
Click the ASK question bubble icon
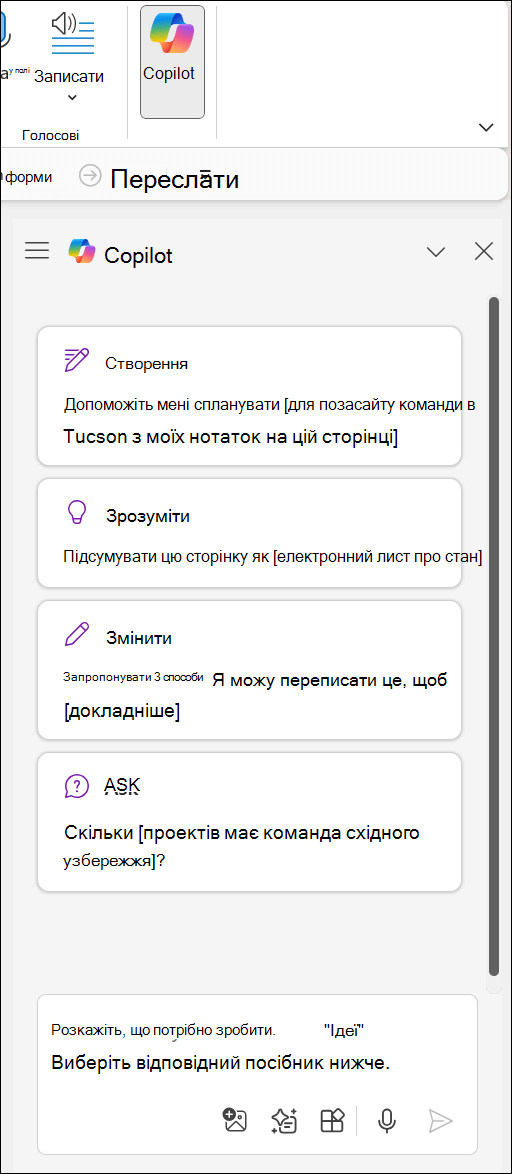[x=76, y=786]
